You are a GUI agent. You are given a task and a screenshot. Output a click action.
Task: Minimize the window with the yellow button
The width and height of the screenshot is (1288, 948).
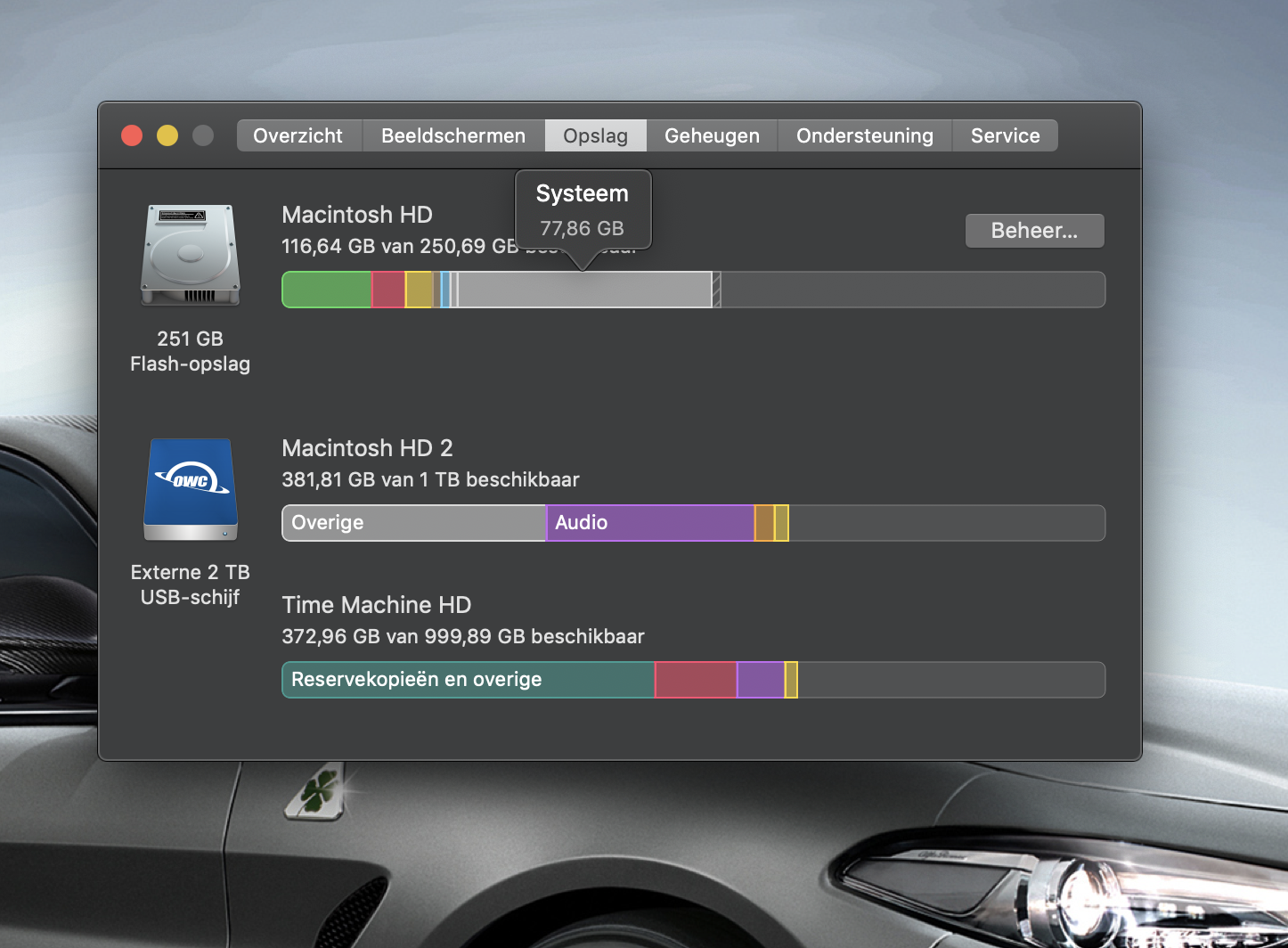click(167, 135)
